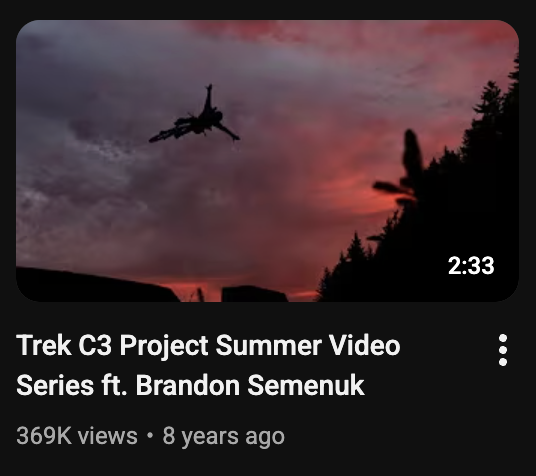Click the sunset bike jump video thumbnail
This screenshot has width=536, height=476.
point(268,161)
